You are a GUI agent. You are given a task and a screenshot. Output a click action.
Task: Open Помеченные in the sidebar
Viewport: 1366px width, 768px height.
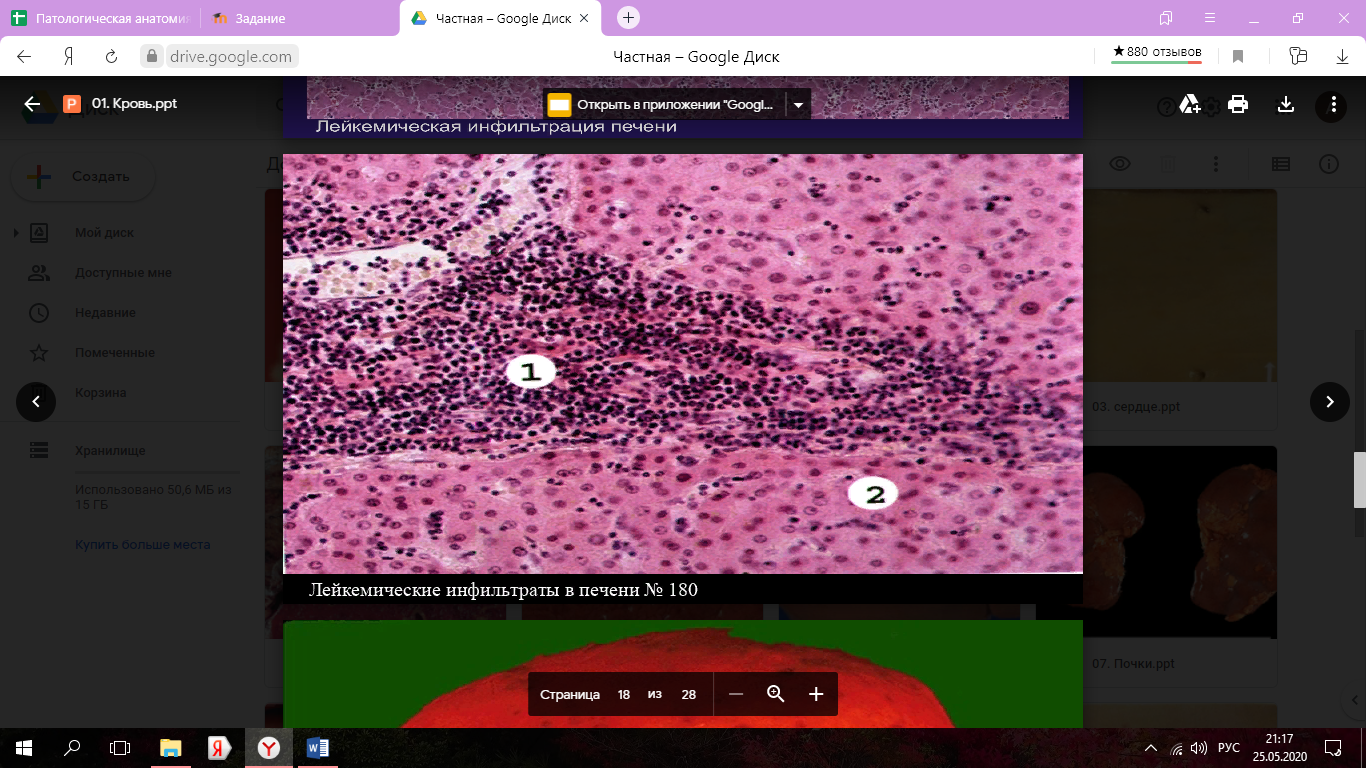tap(114, 353)
